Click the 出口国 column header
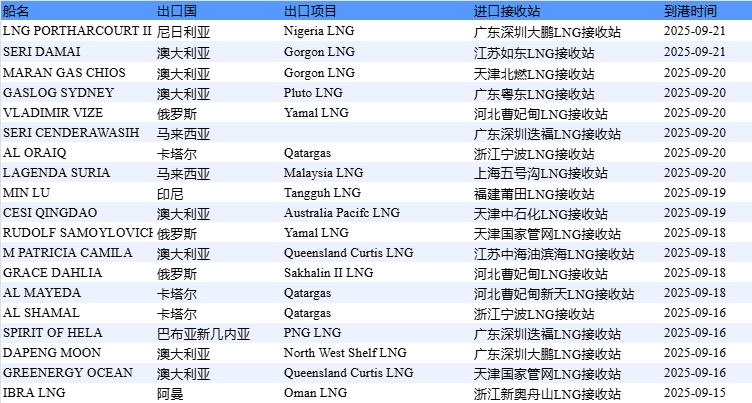Viewport: 752px width, 403px height. (x=176, y=11)
